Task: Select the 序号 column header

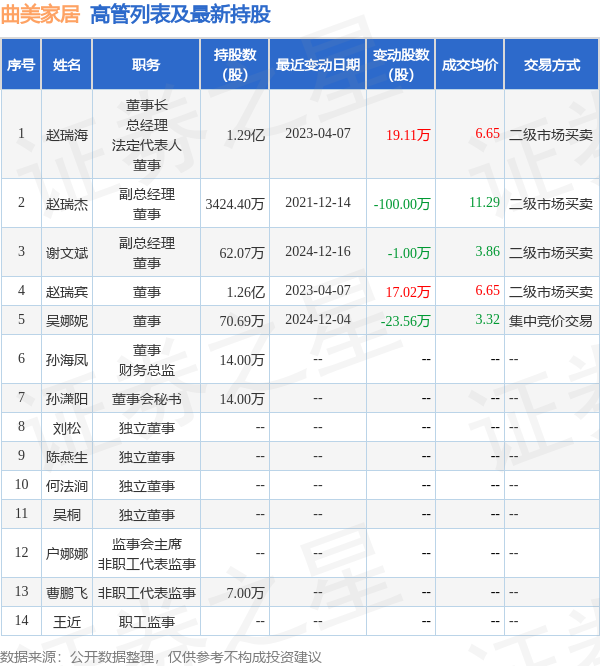Action: pos(21,65)
